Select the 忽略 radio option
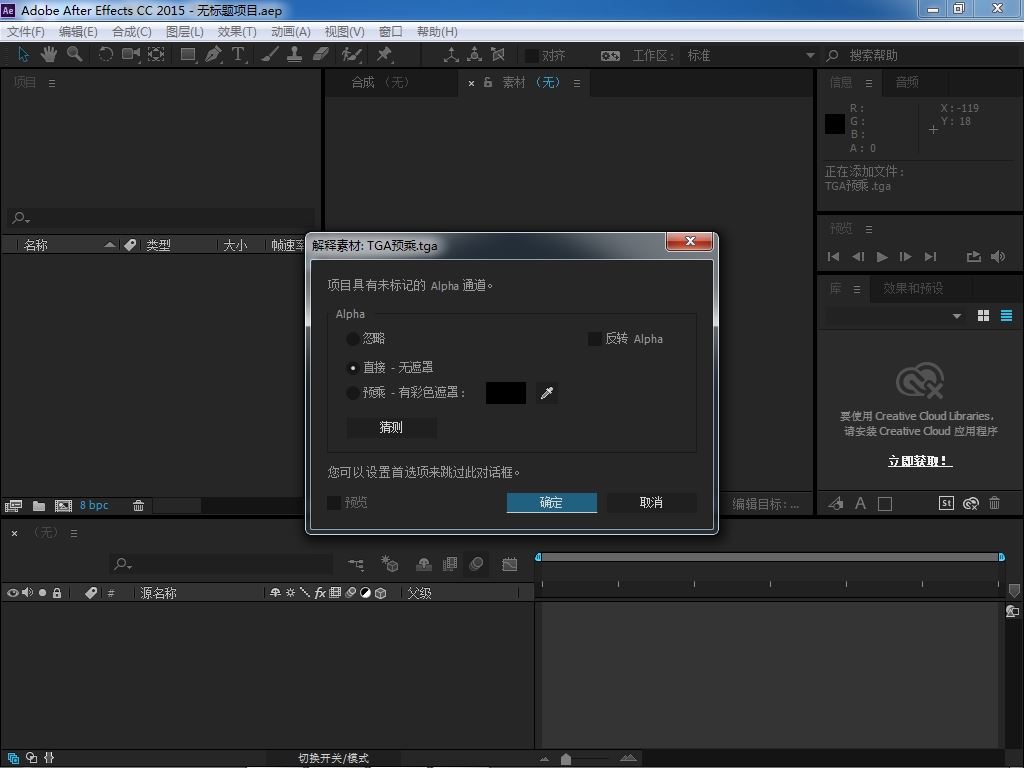The width and height of the screenshot is (1024, 768). (x=353, y=338)
